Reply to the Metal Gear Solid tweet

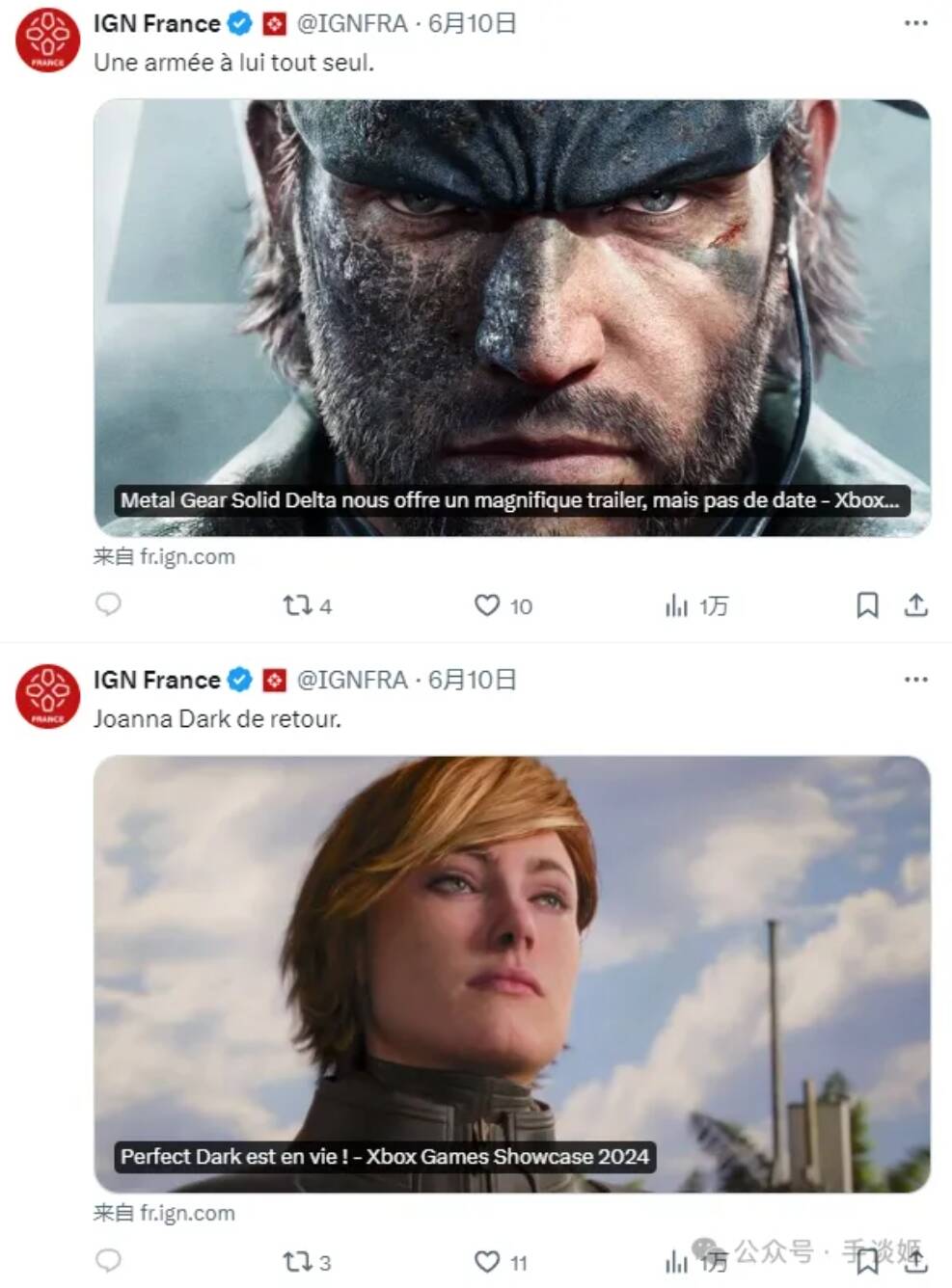coord(108,604)
